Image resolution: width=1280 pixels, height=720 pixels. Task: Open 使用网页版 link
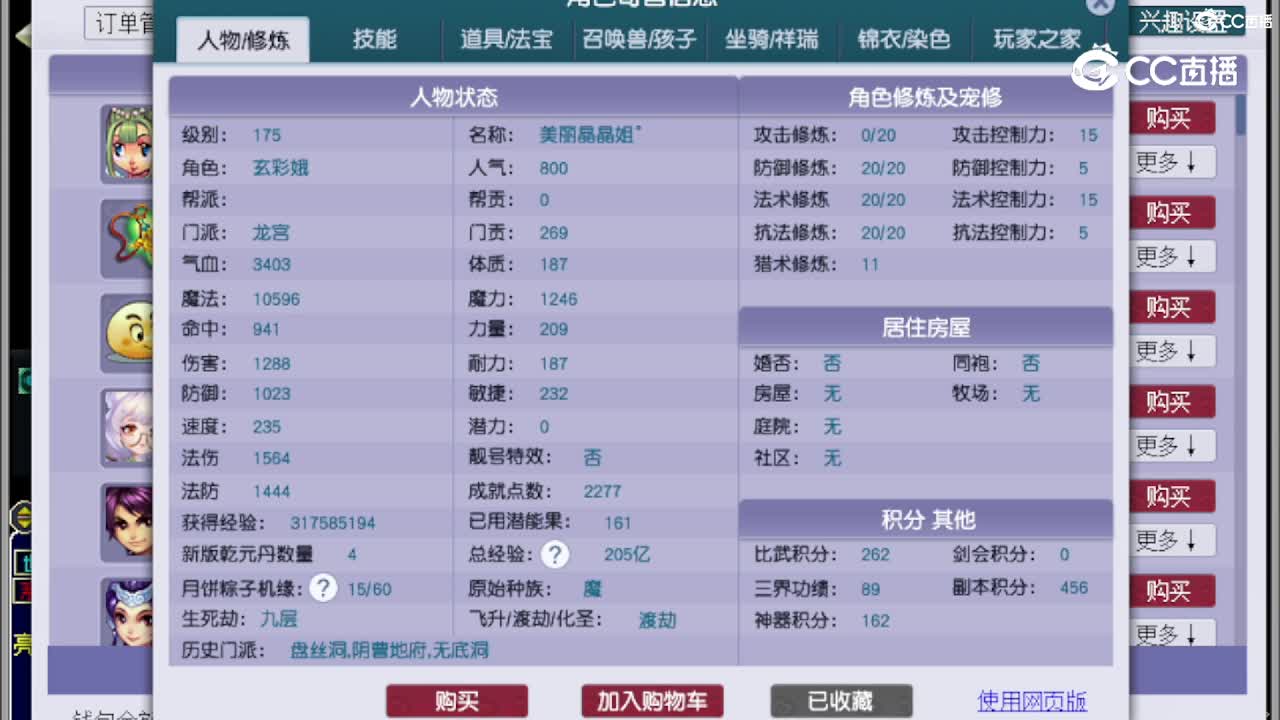click(x=1032, y=702)
